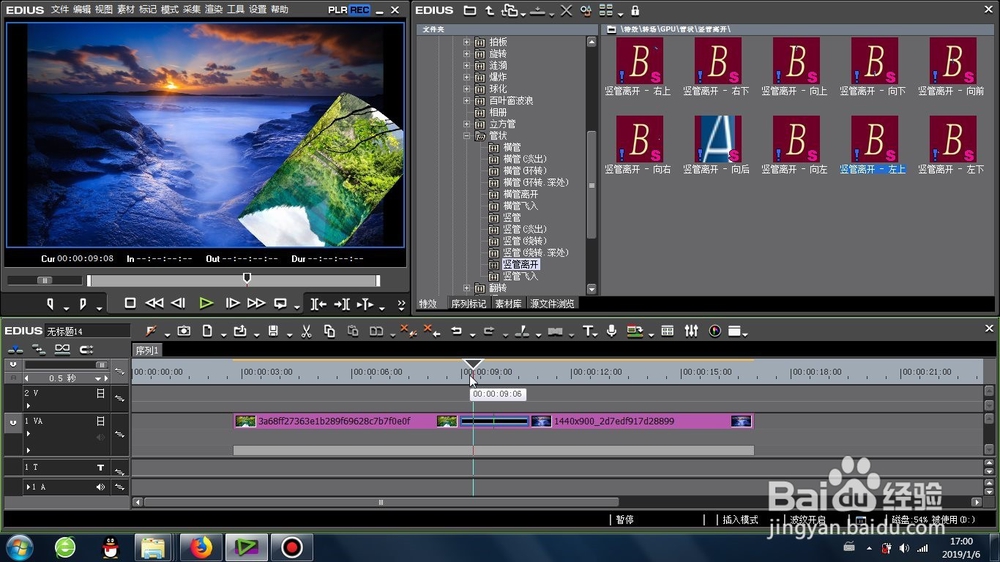The image size is (1000, 562).
Task: Expand the 立方管 folder in effects tree
Action: (x=467, y=124)
